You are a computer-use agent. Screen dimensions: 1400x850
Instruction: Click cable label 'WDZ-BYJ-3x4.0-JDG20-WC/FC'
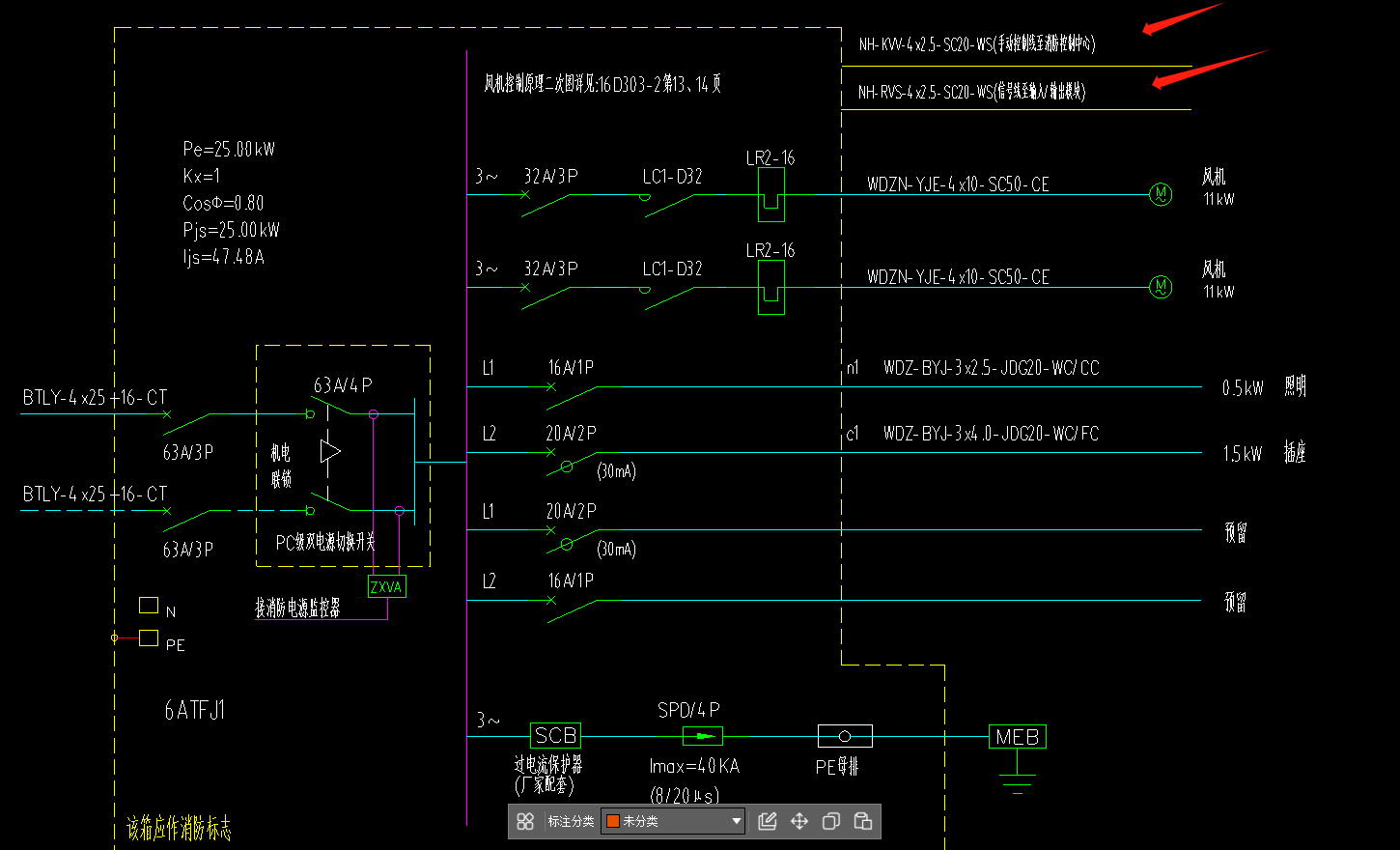coord(992,434)
